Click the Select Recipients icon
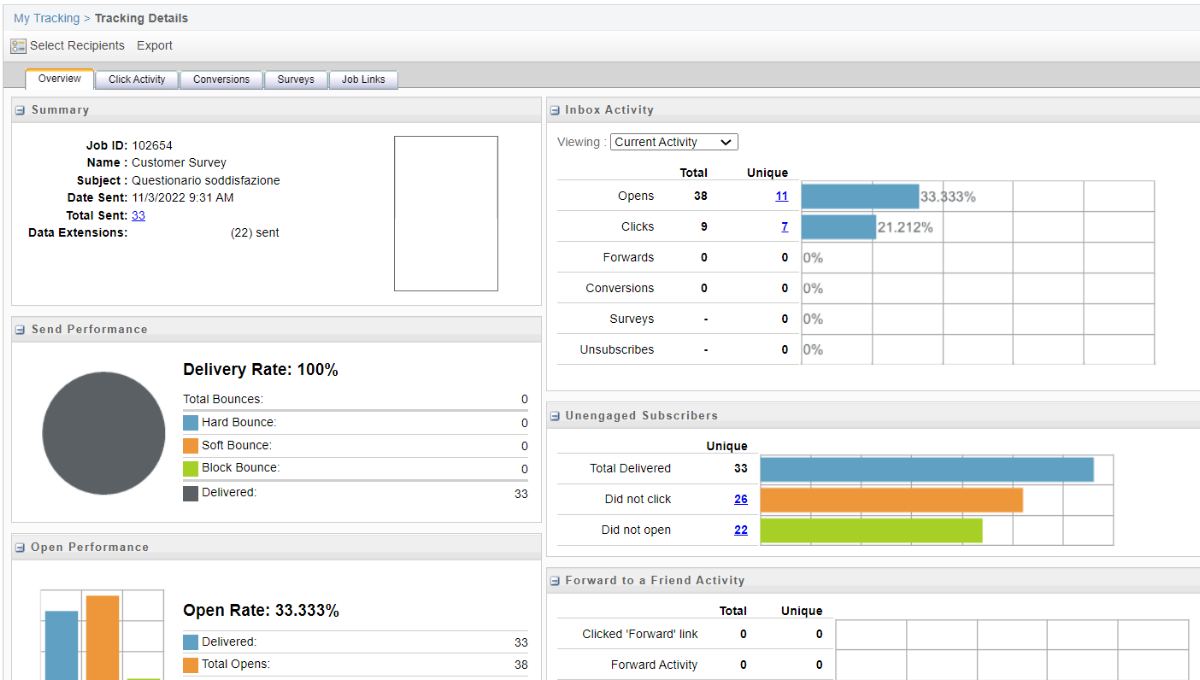Viewport: 1200px width, 680px height. point(18,46)
